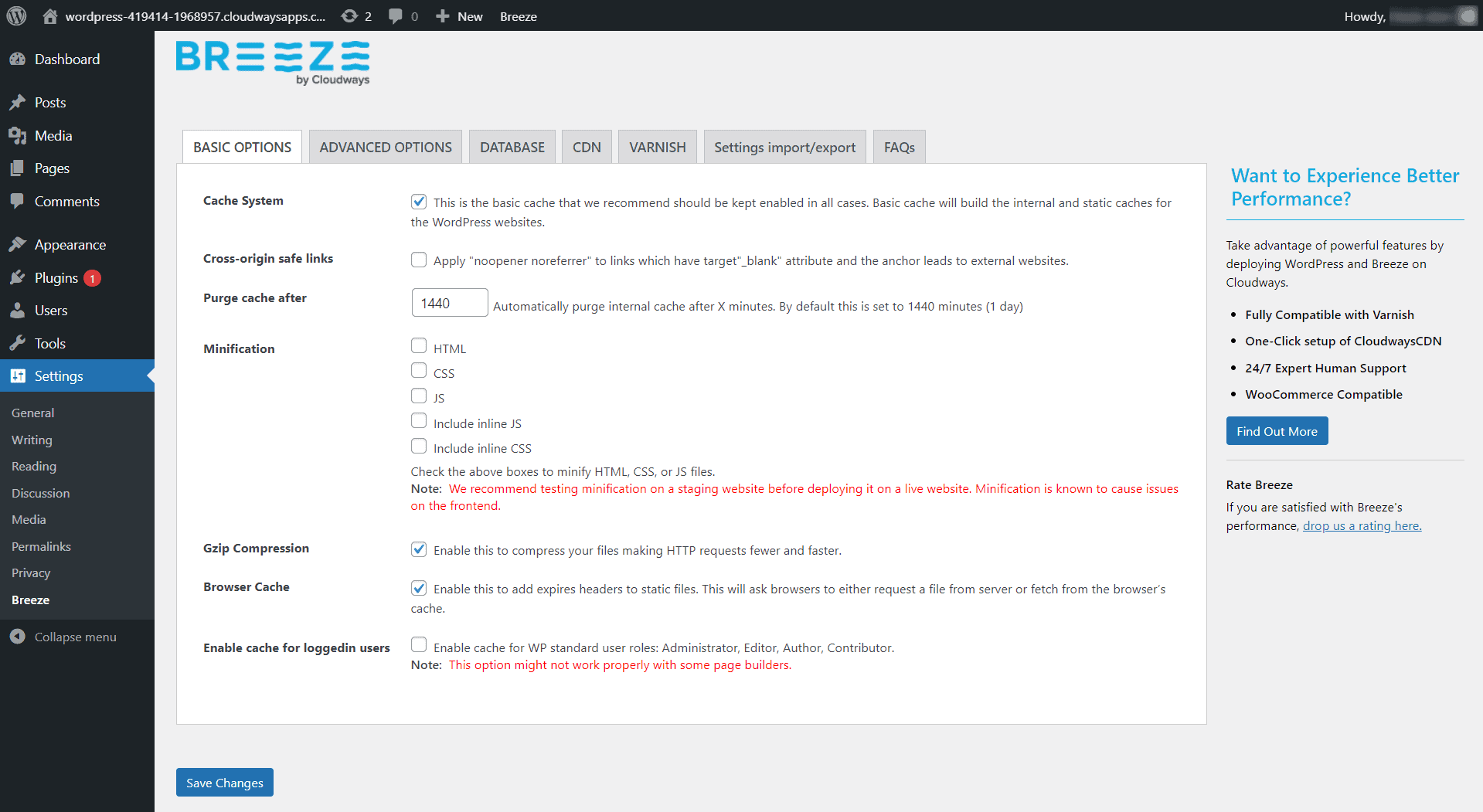Click the Purge cache after minutes field

pos(449,303)
